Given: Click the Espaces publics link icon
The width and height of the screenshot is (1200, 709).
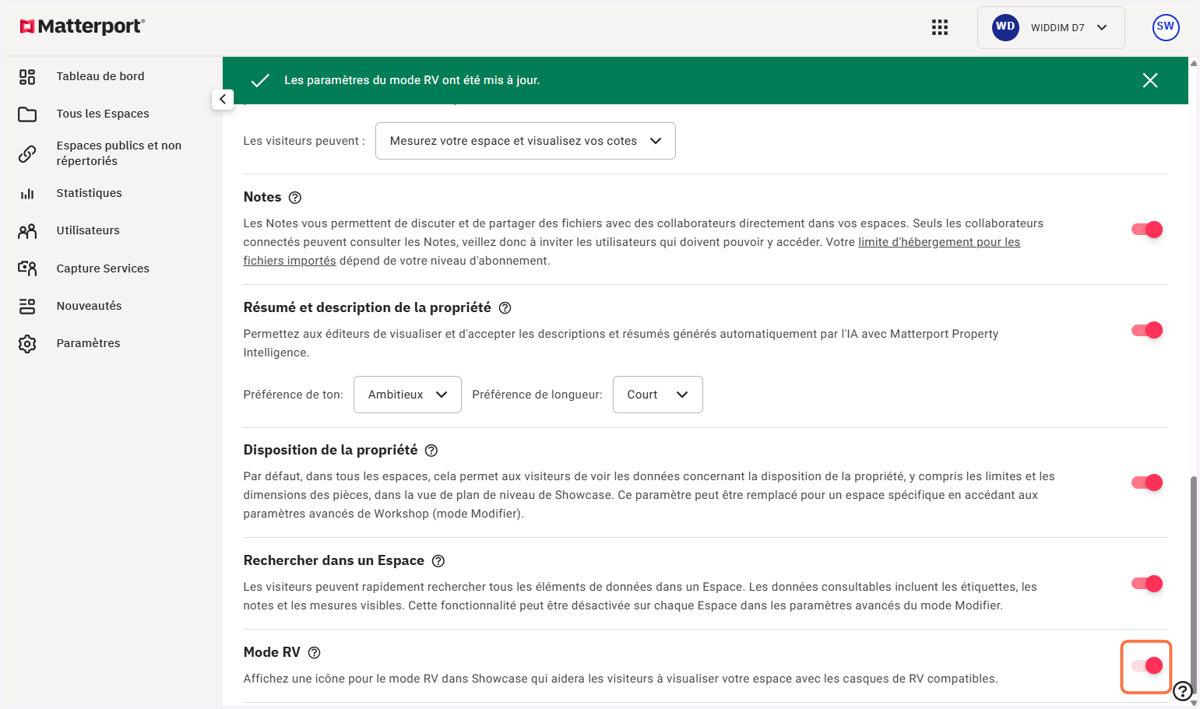Looking at the screenshot, I should click(x=27, y=154).
